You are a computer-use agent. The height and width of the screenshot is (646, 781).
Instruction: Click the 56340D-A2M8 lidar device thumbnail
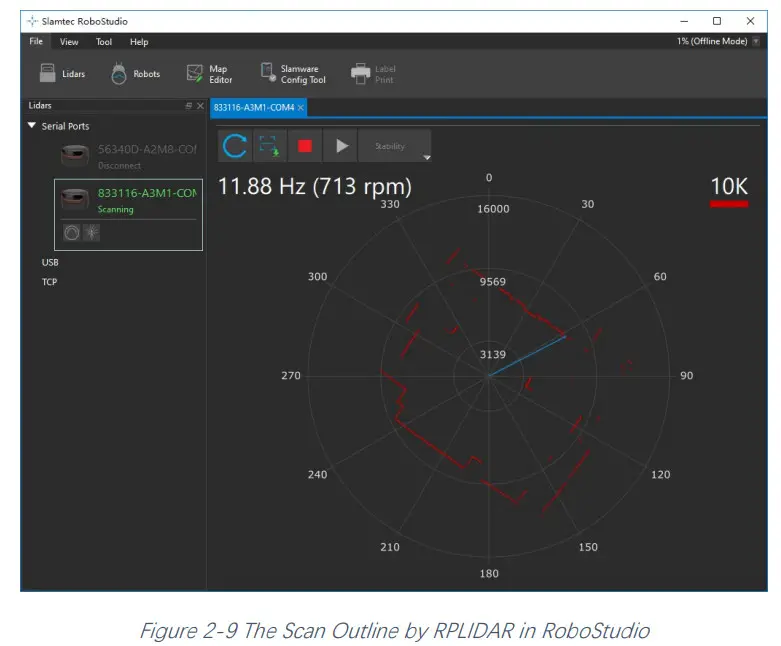[x=75, y=155]
